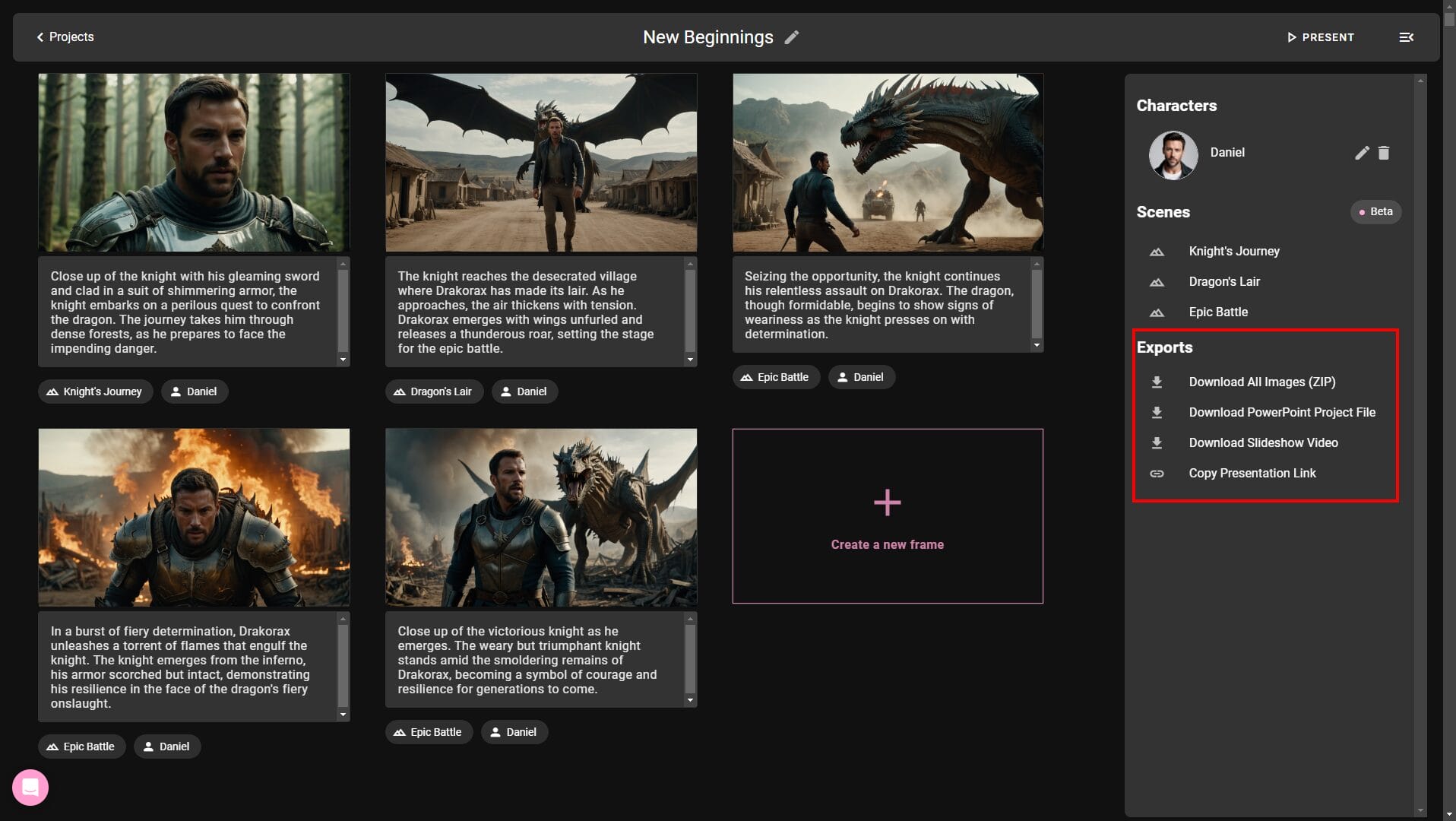Download the Slideshow Video
The width and height of the screenshot is (1456, 821).
coord(1263,442)
